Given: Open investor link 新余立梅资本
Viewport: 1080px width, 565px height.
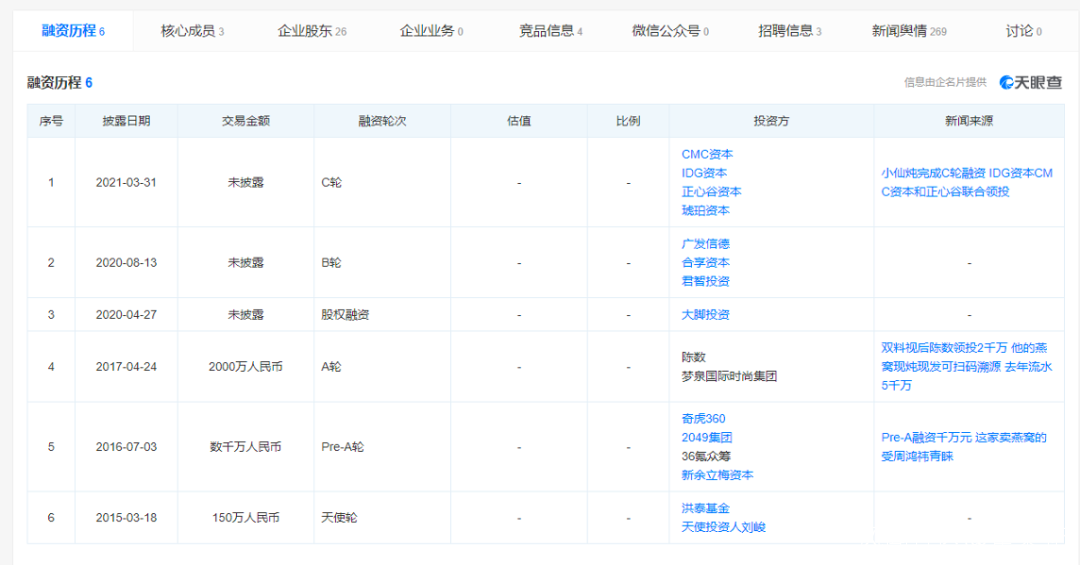Looking at the screenshot, I should click(x=717, y=475).
